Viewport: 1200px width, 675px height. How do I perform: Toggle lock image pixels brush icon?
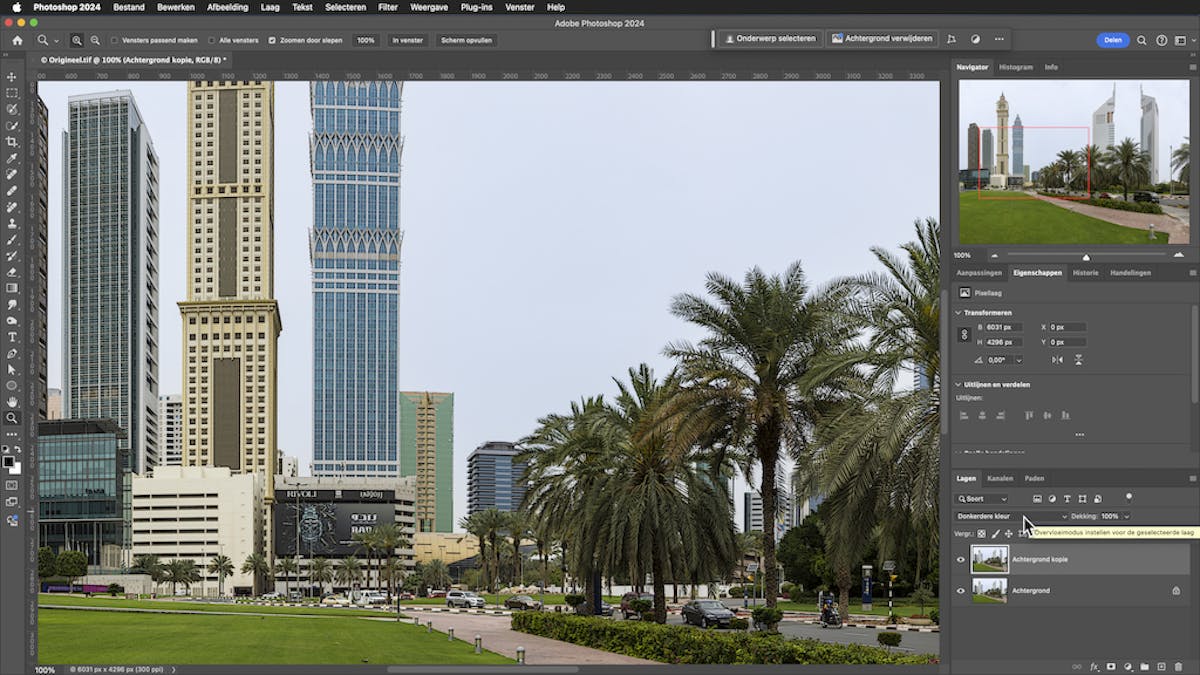995,533
